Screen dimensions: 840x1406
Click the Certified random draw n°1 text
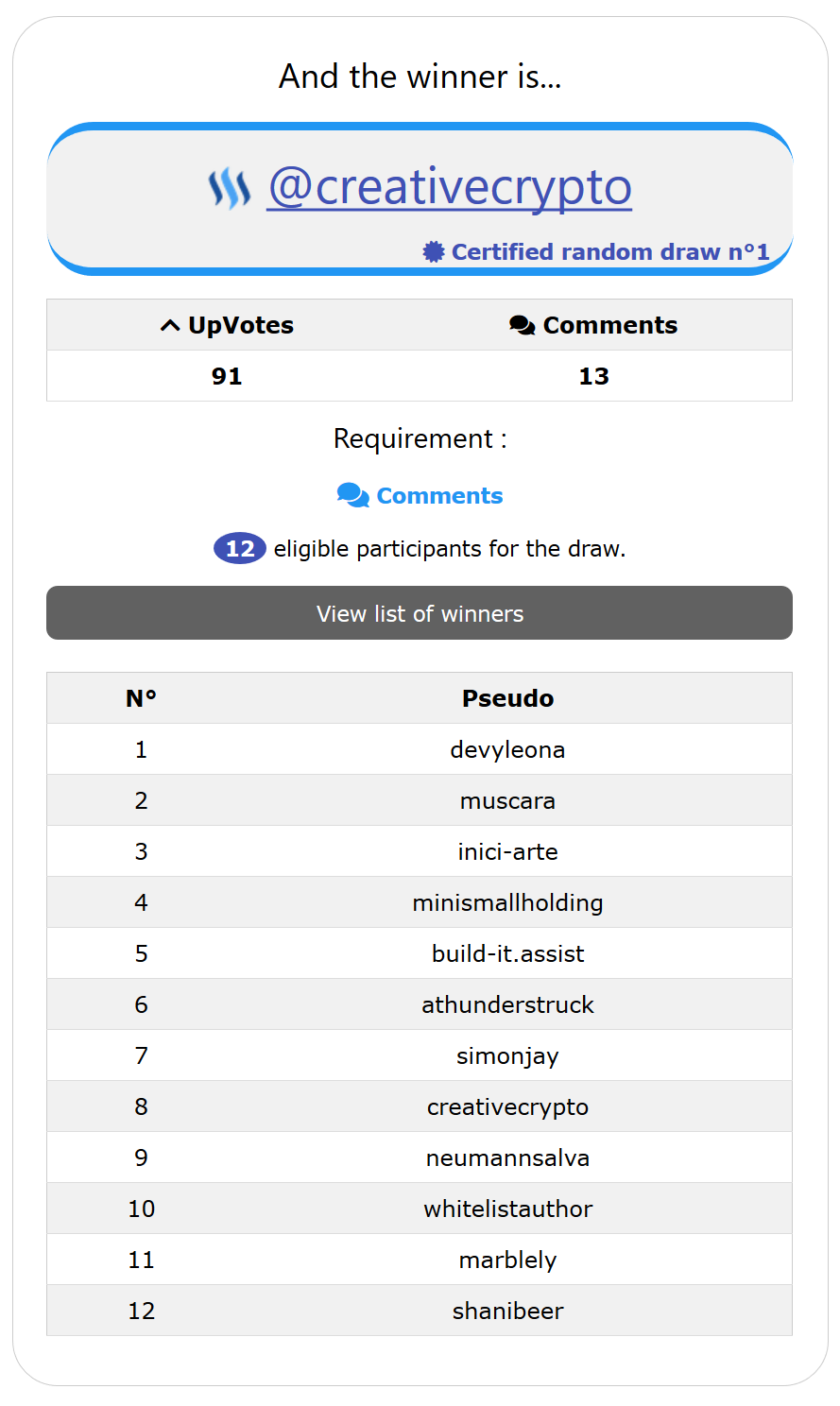coord(610,252)
